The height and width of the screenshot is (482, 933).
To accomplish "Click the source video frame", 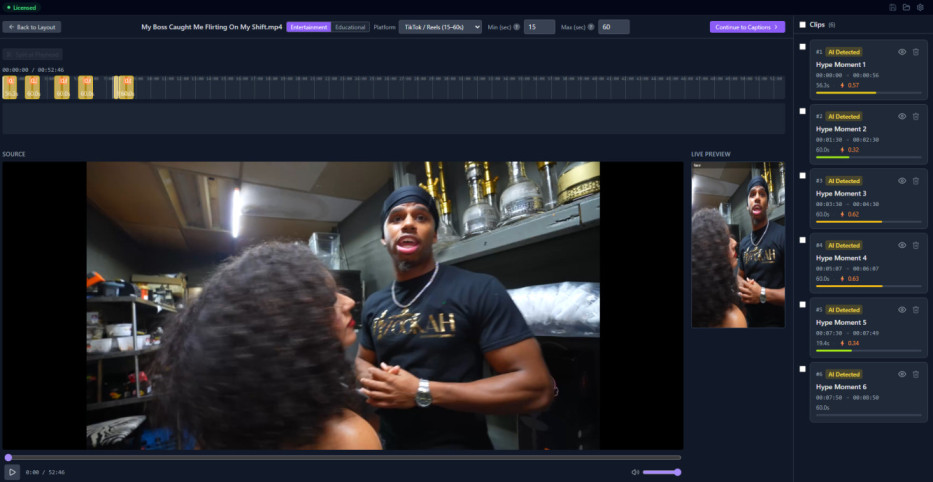I will 343,305.
